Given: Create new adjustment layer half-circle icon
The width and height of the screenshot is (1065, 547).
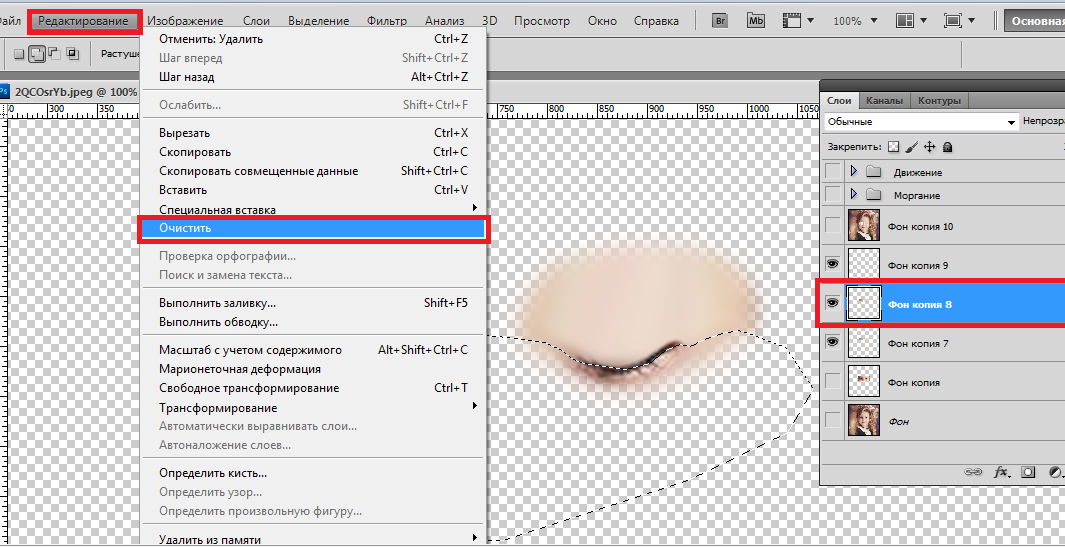Looking at the screenshot, I should [1055, 472].
